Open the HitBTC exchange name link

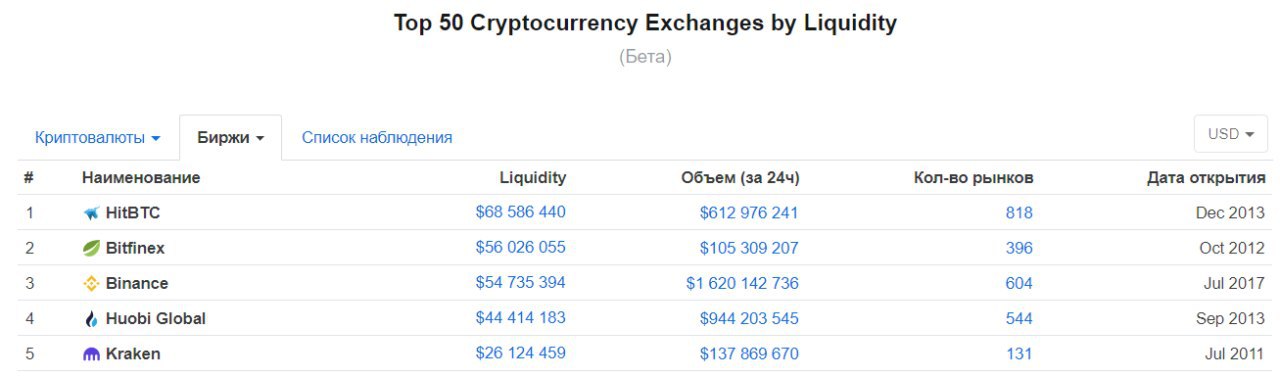(x=132, y=213)
